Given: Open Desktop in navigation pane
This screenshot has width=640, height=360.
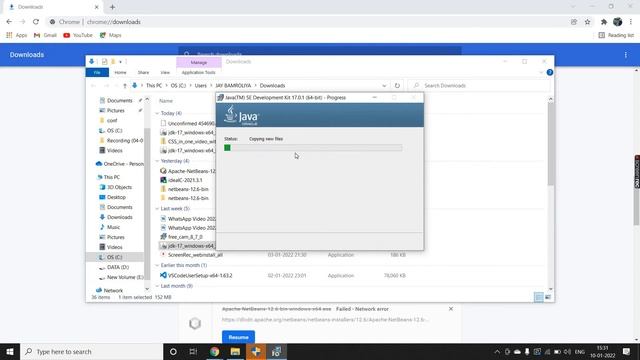Looking at the screenshot, I should pos(113,197).
